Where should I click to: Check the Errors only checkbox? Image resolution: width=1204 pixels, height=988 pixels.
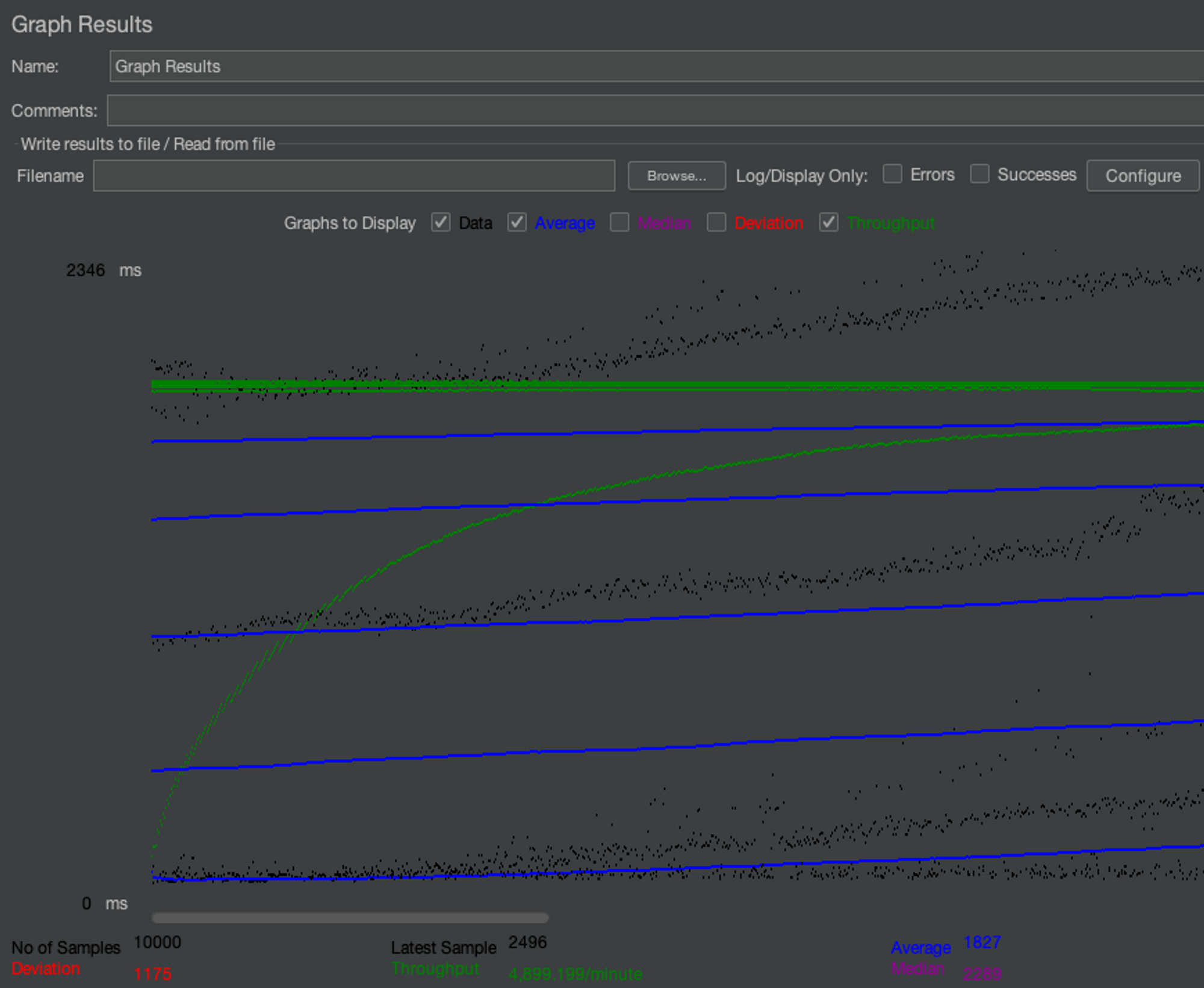[892, 174]
